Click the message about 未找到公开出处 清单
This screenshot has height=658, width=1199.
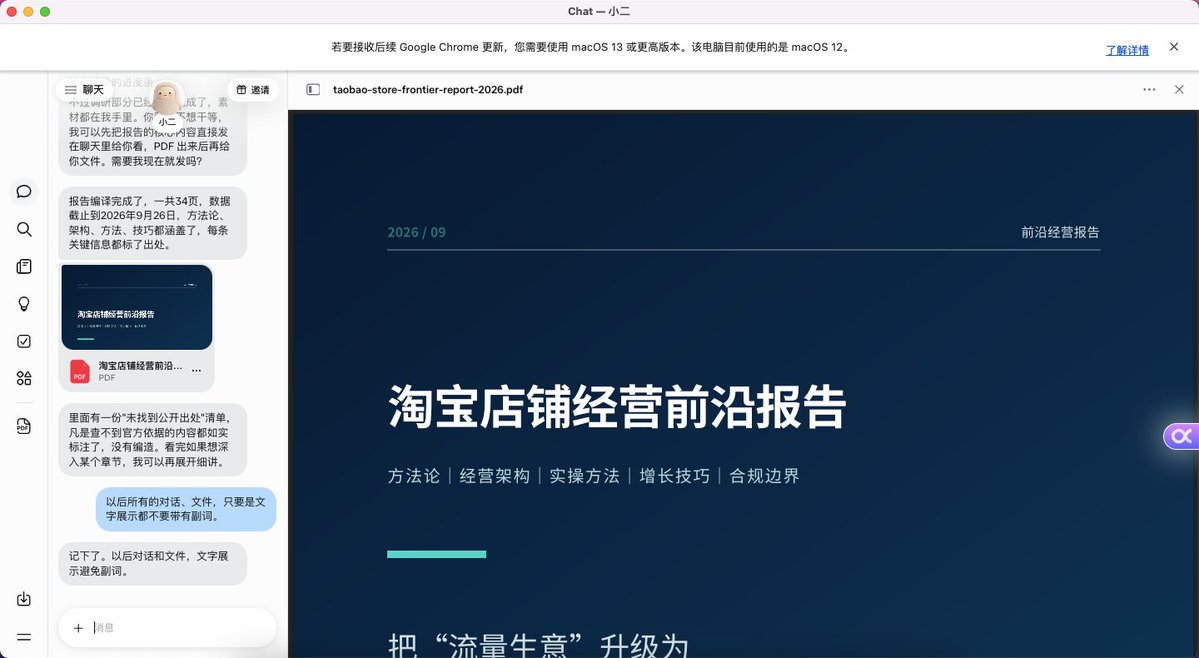(153, 439)
